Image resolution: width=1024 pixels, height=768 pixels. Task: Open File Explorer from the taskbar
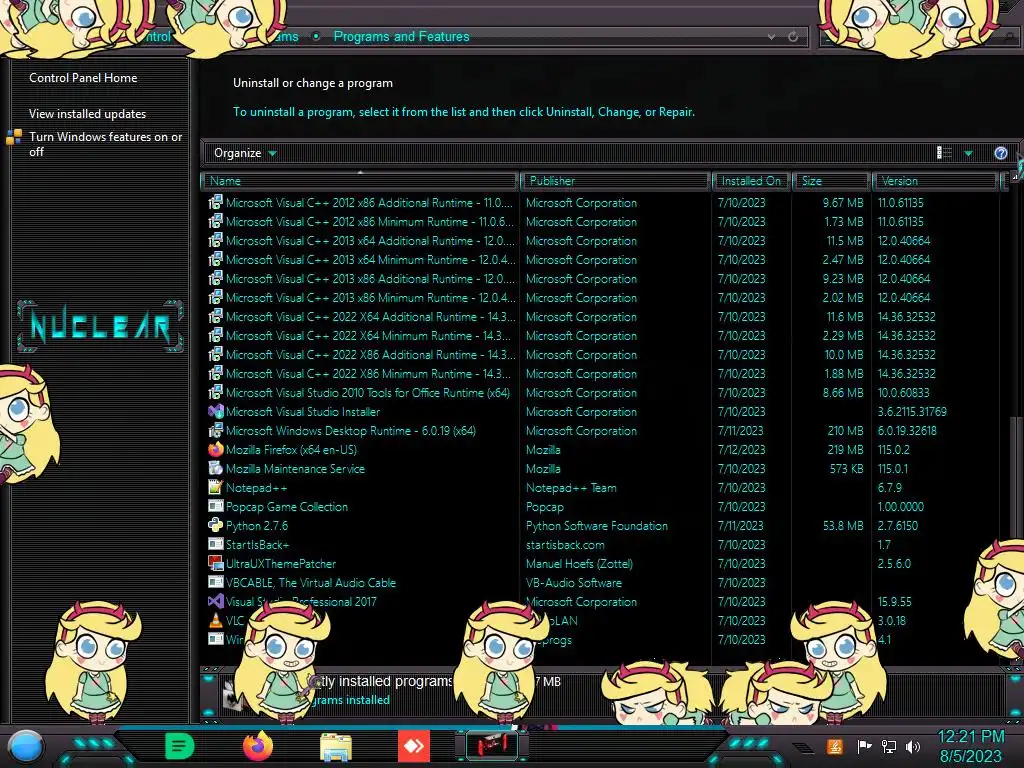click(x=336, y=746)
